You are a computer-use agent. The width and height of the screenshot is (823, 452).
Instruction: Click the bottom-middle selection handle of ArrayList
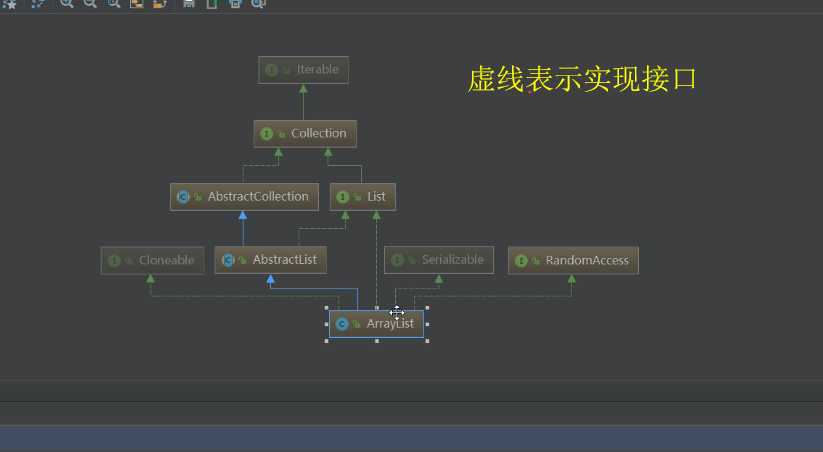[x=377, y=341]
